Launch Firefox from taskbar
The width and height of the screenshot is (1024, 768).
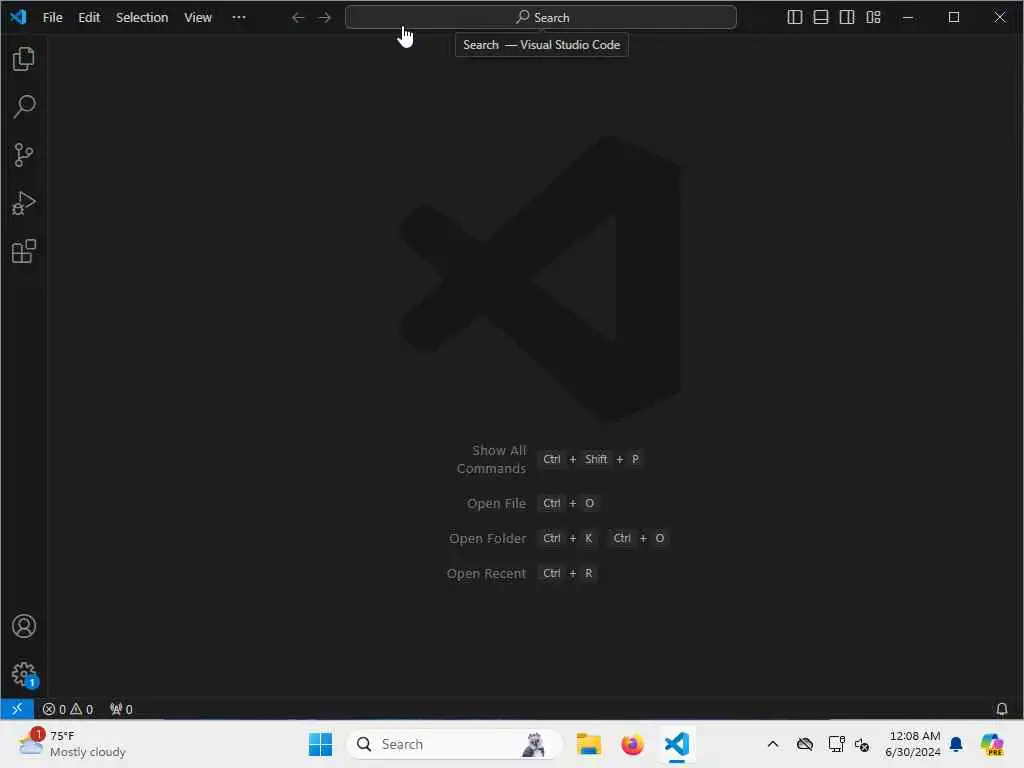tap(632, 744)
